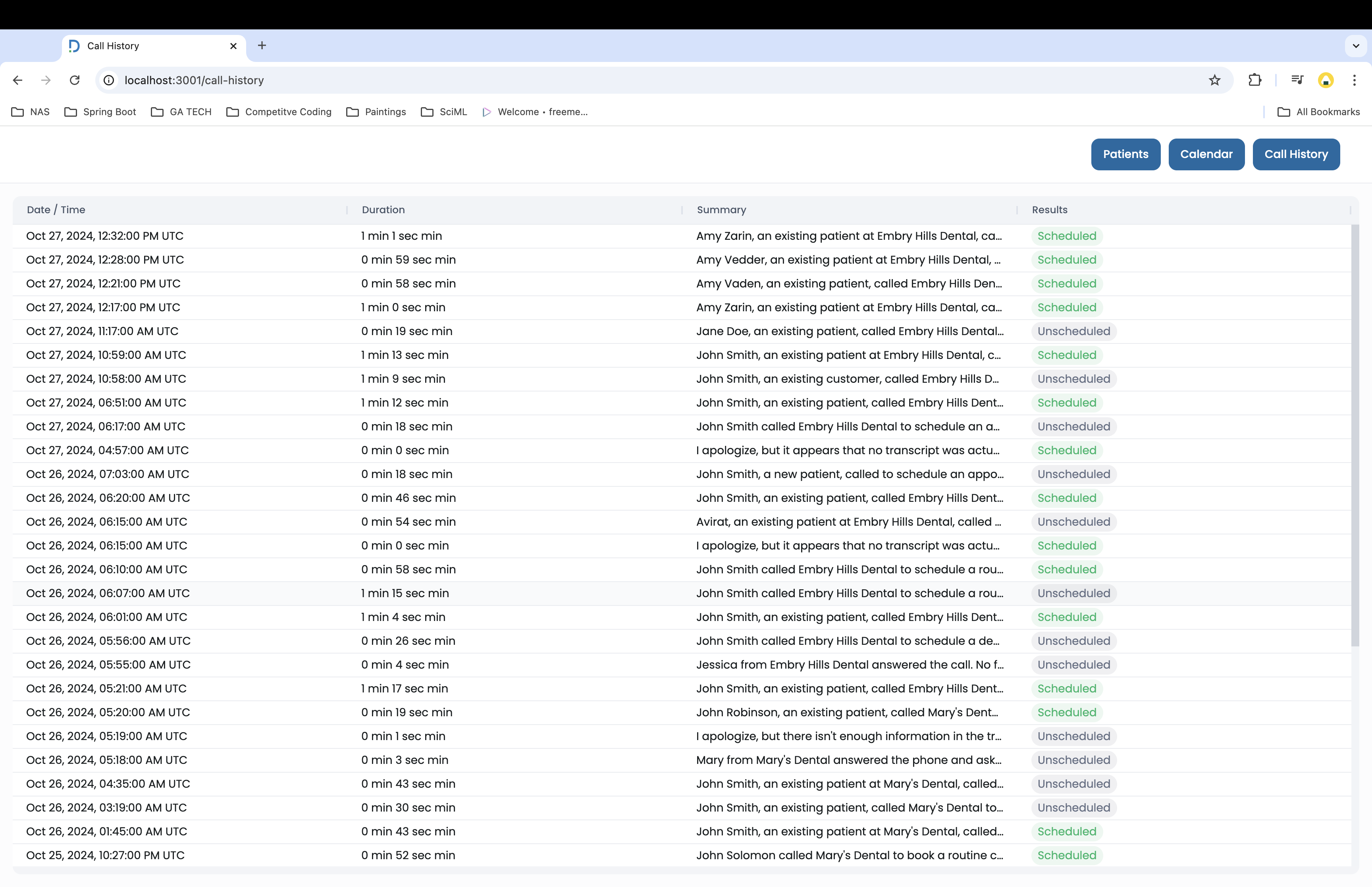Screen dimensions: 1372x887
Task: Open Chrome three-dot menu
Action: click(1354, 80)
